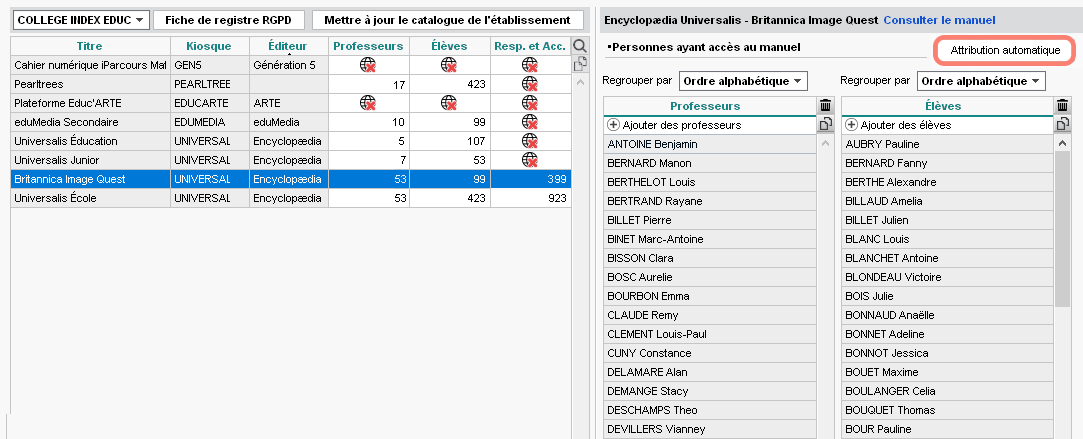
Task: Select the Universalis Junior row
Action: pos(291,159)
